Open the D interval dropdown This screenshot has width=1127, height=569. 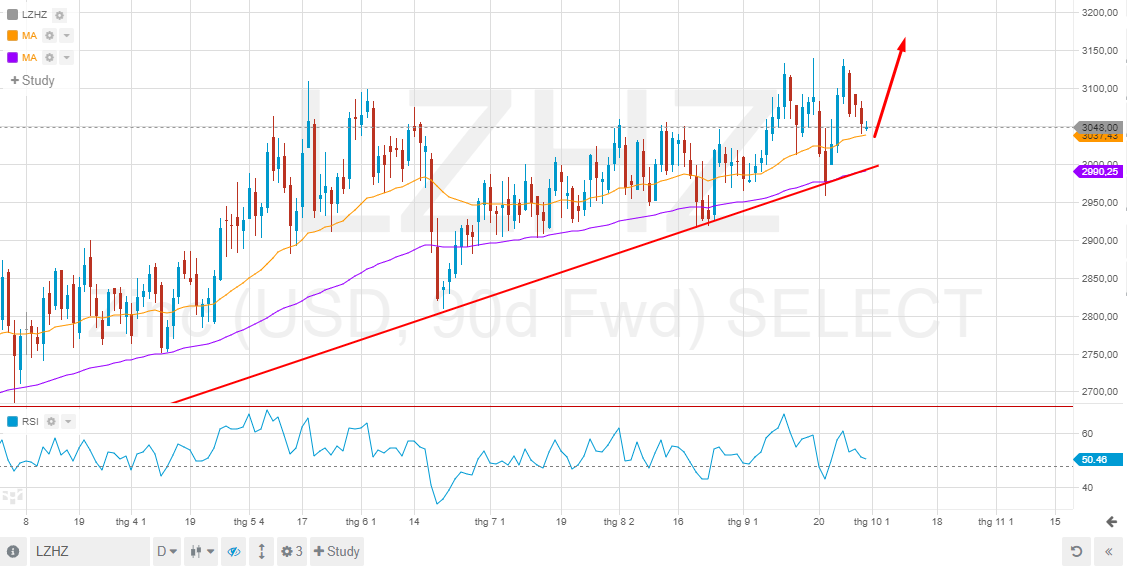(167, 552)
